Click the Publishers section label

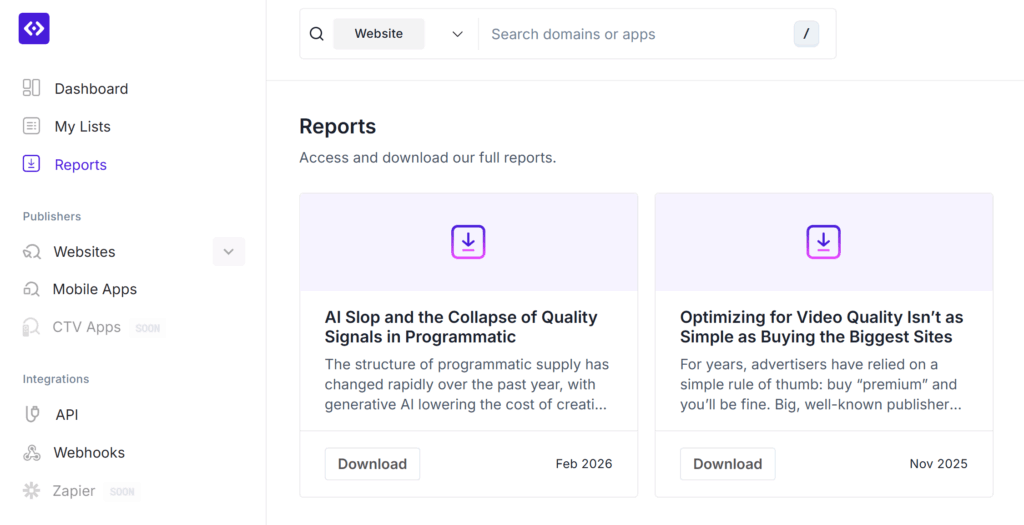(x=52, y=216)
